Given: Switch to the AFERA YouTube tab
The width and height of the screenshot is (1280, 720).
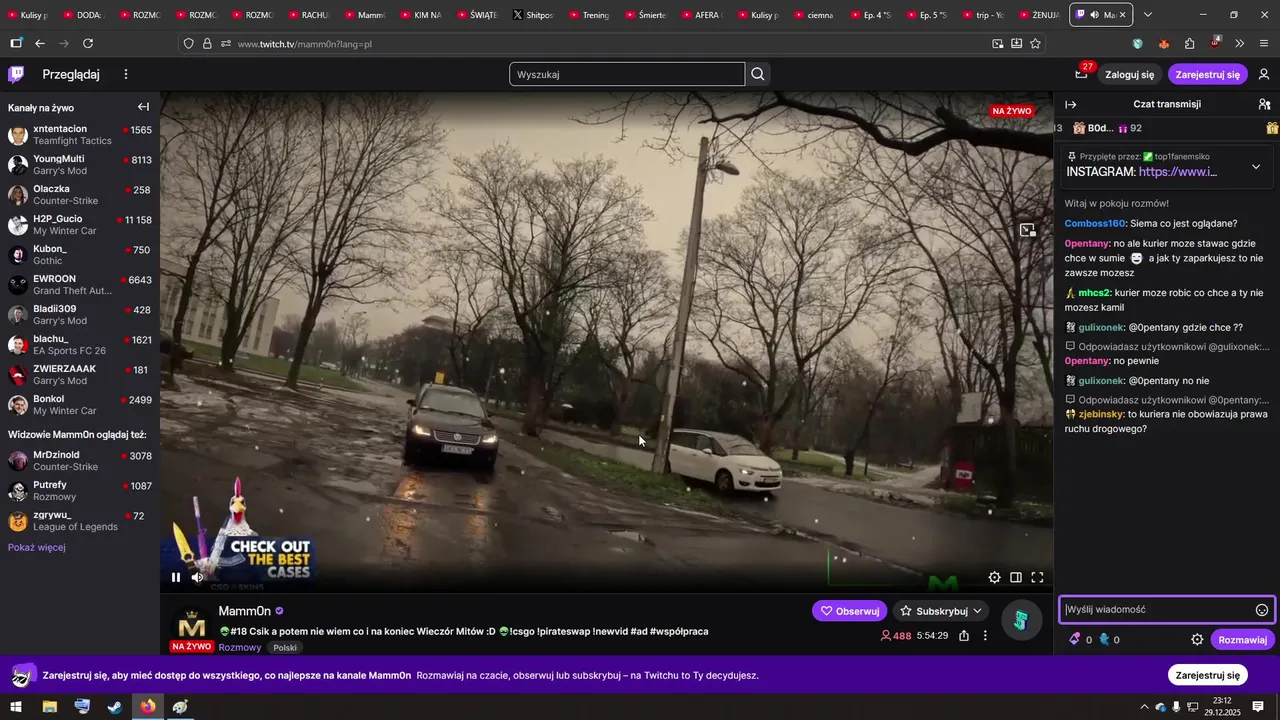Looking at the screenshot, I should (x=701, y=15).
